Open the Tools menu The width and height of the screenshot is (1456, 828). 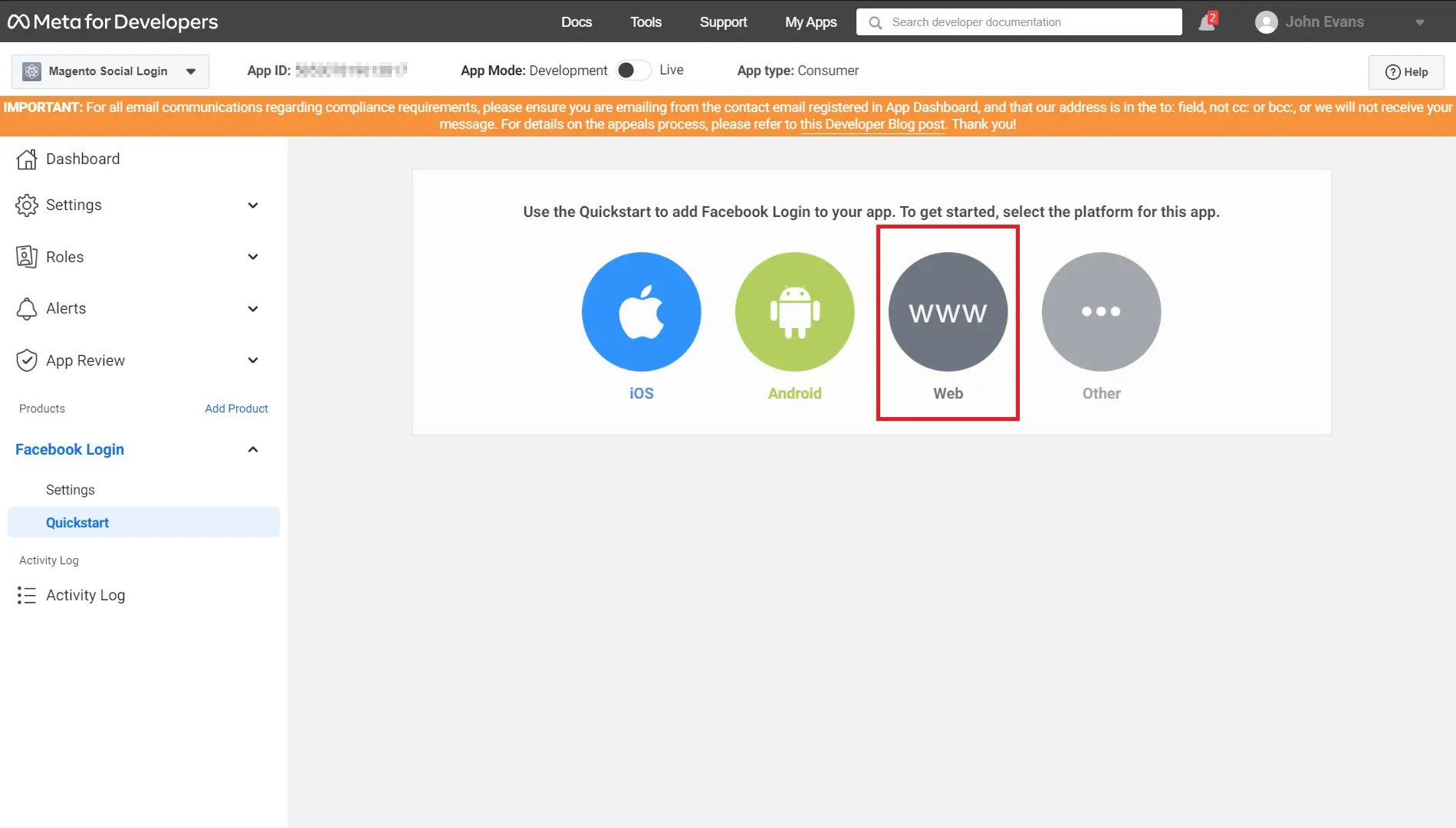645,21
